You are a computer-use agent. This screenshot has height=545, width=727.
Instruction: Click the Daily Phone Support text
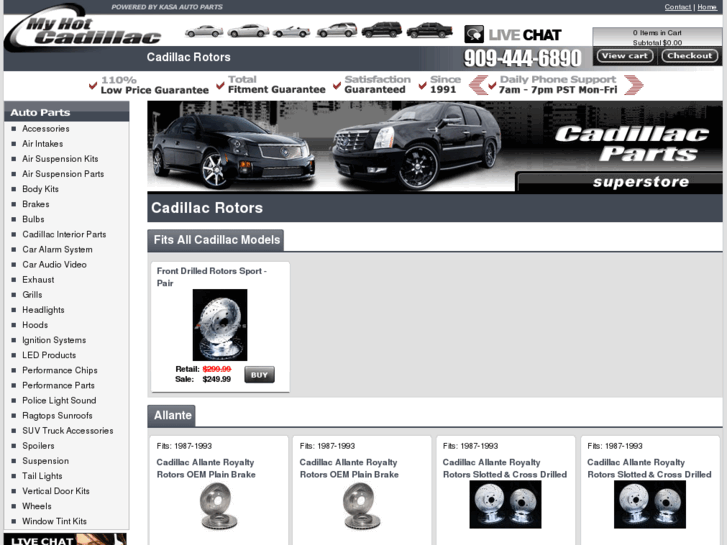click(557, 84)
